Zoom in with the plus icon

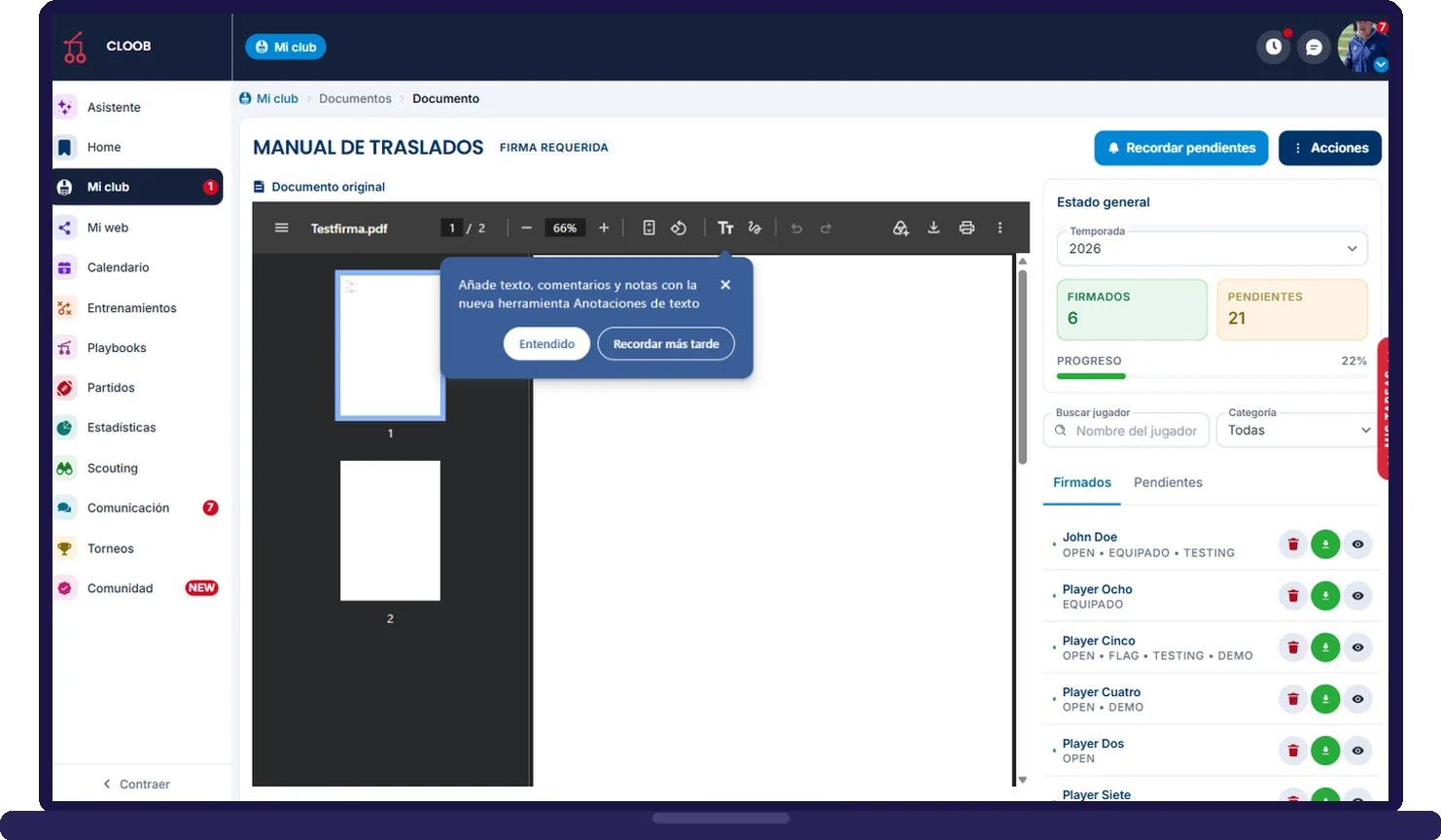(604, 227)
